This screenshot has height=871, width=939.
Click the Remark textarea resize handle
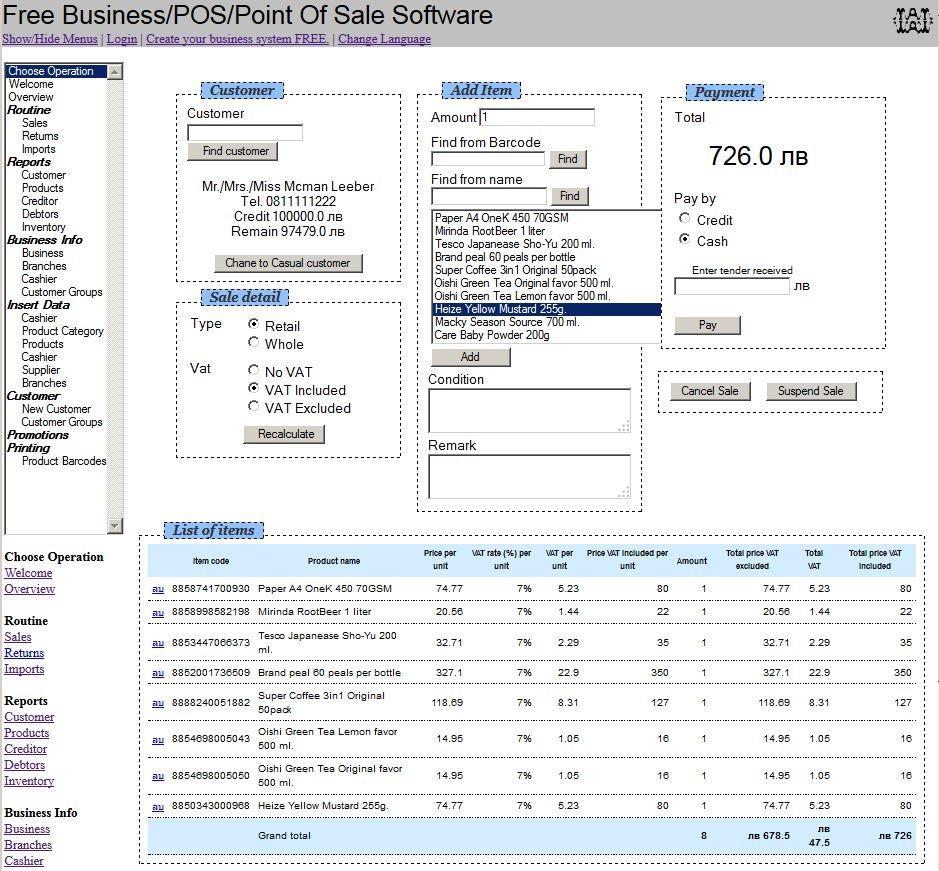point(624,492)
